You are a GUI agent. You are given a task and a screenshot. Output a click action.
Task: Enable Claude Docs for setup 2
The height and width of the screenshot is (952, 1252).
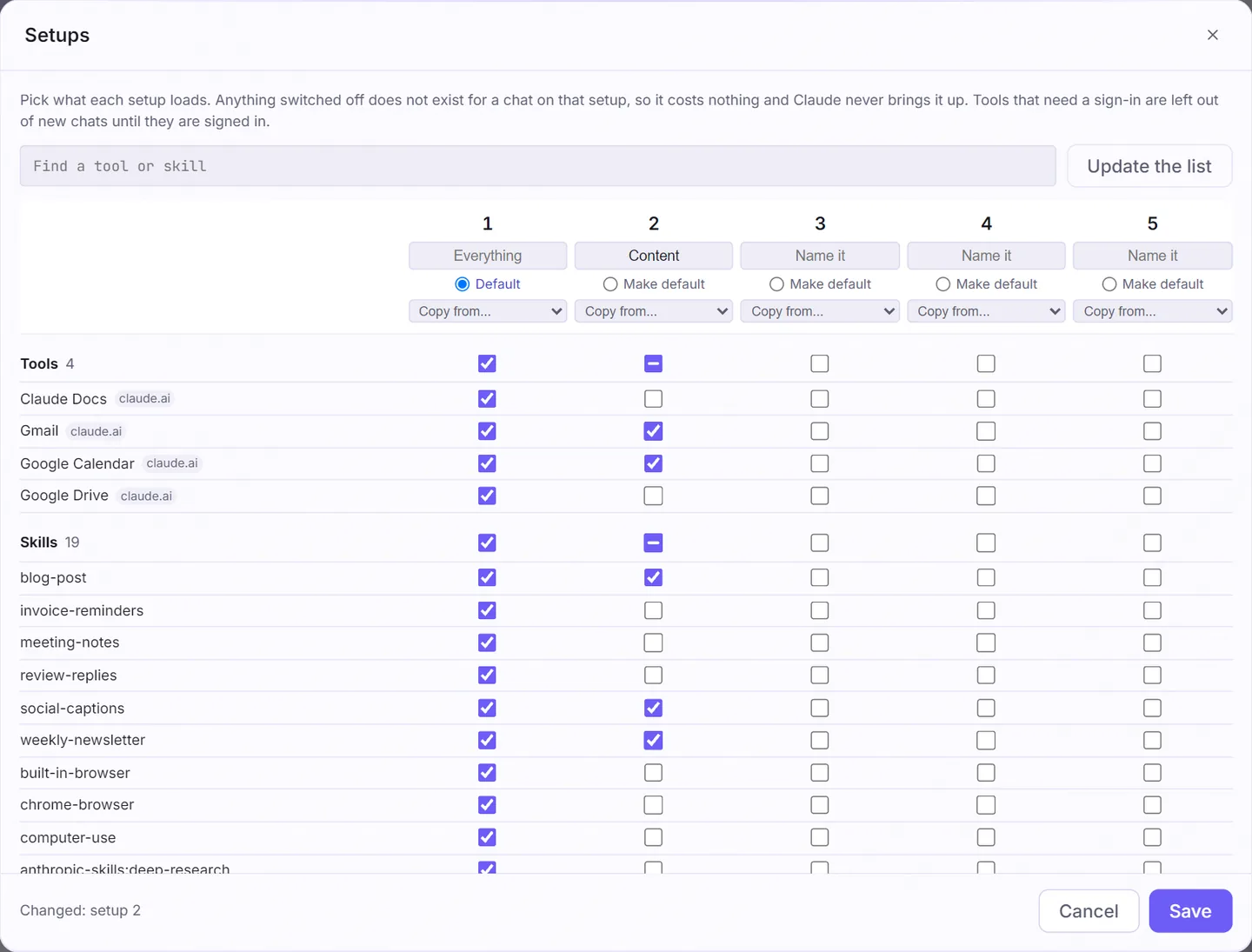[x=653, y=399]
